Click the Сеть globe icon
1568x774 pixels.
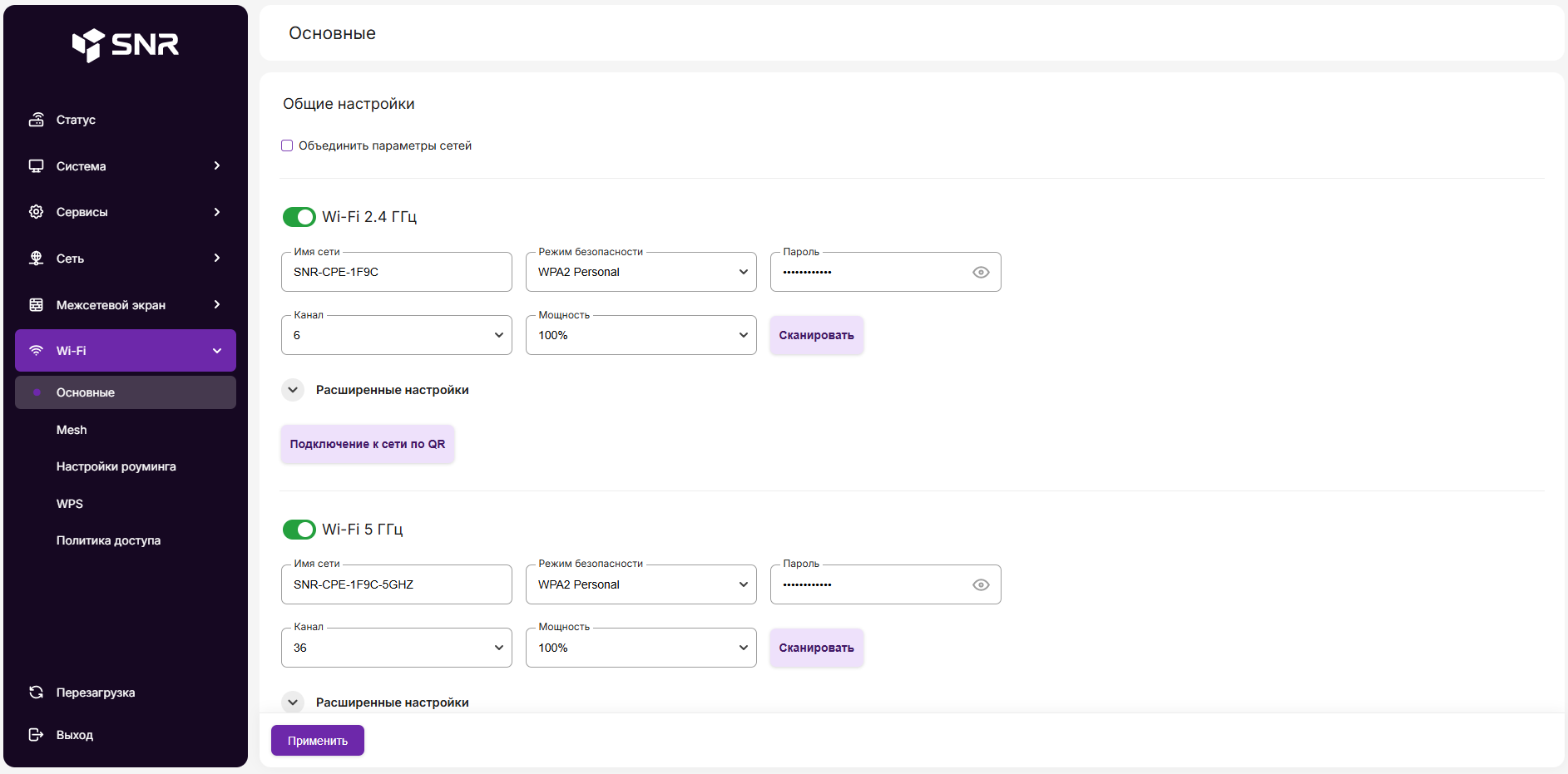tap(36, 259)
